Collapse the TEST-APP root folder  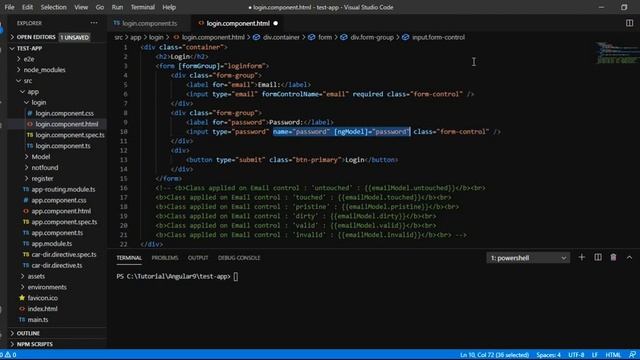tap(29, 48)
